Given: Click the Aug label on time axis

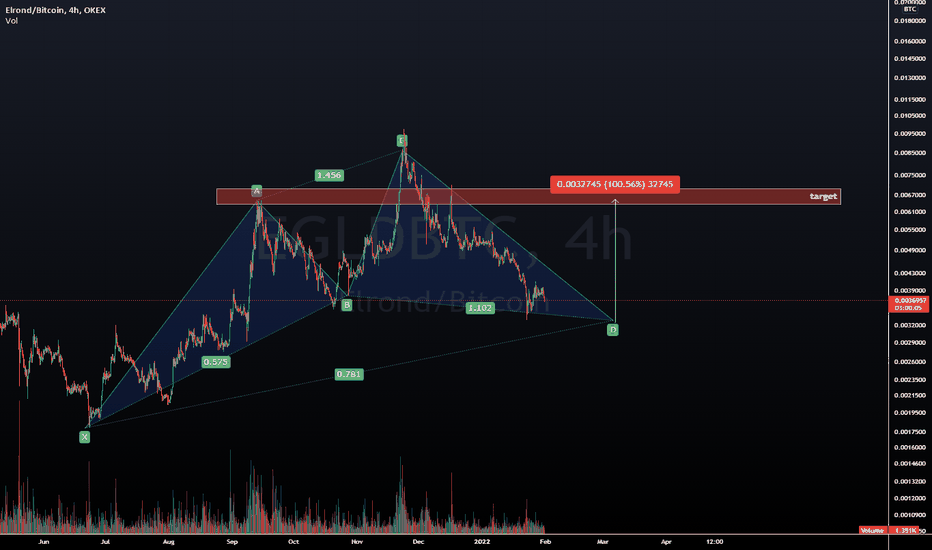Looking at the screenshot, I should [x=168, y=542].
